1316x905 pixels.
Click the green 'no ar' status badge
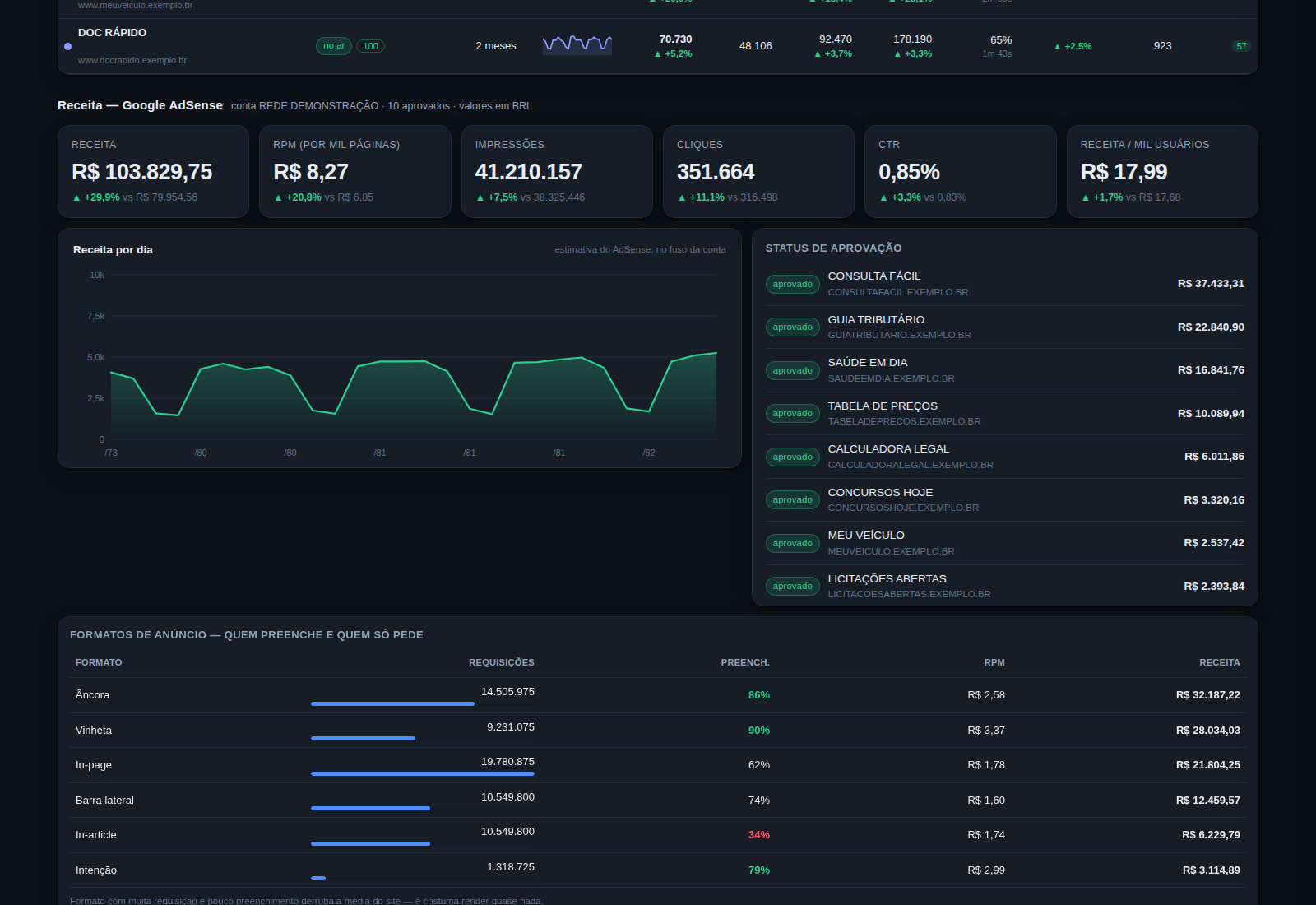point(334,46)
